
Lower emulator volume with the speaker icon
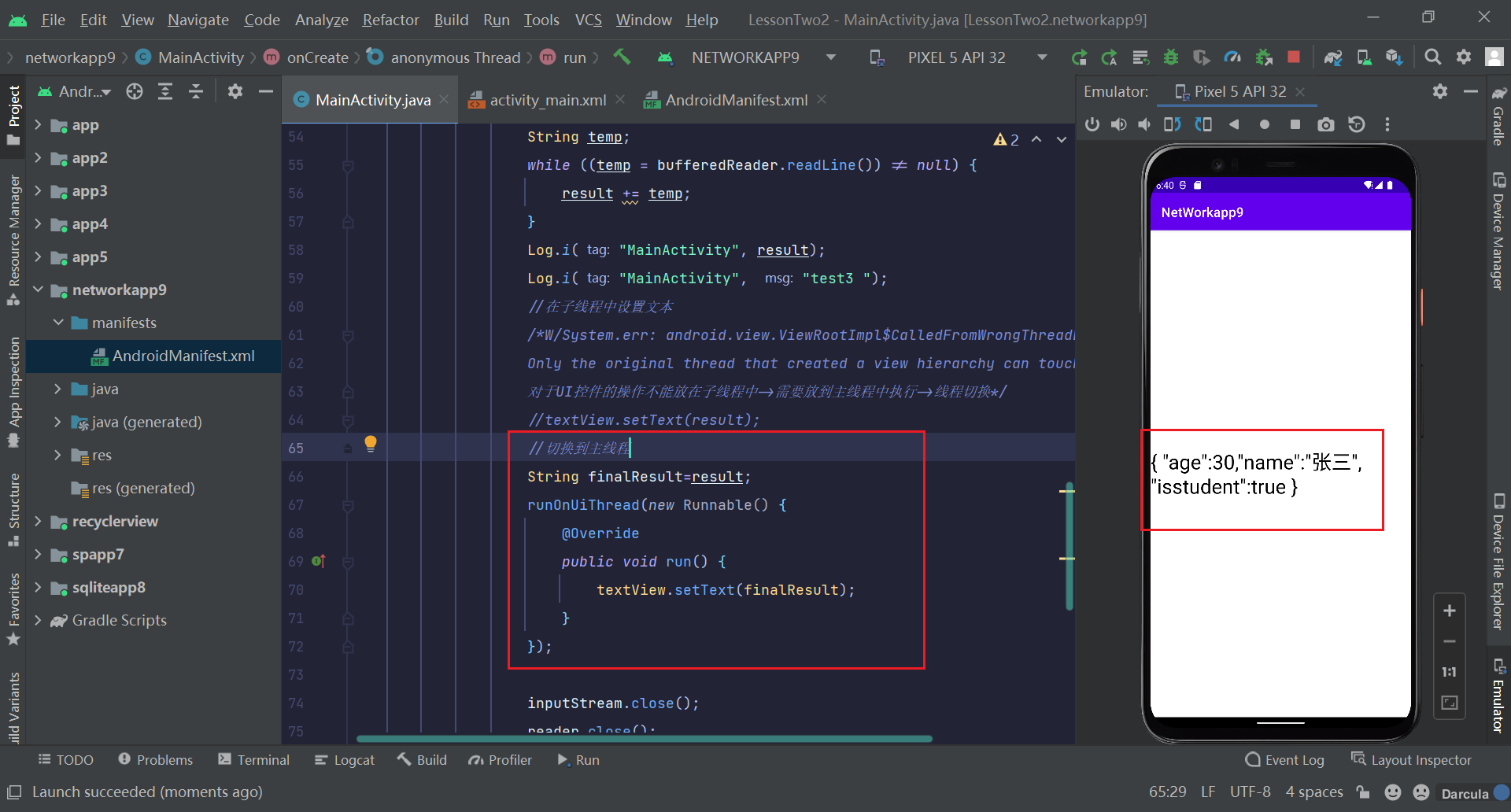[x=1144, y=124]
